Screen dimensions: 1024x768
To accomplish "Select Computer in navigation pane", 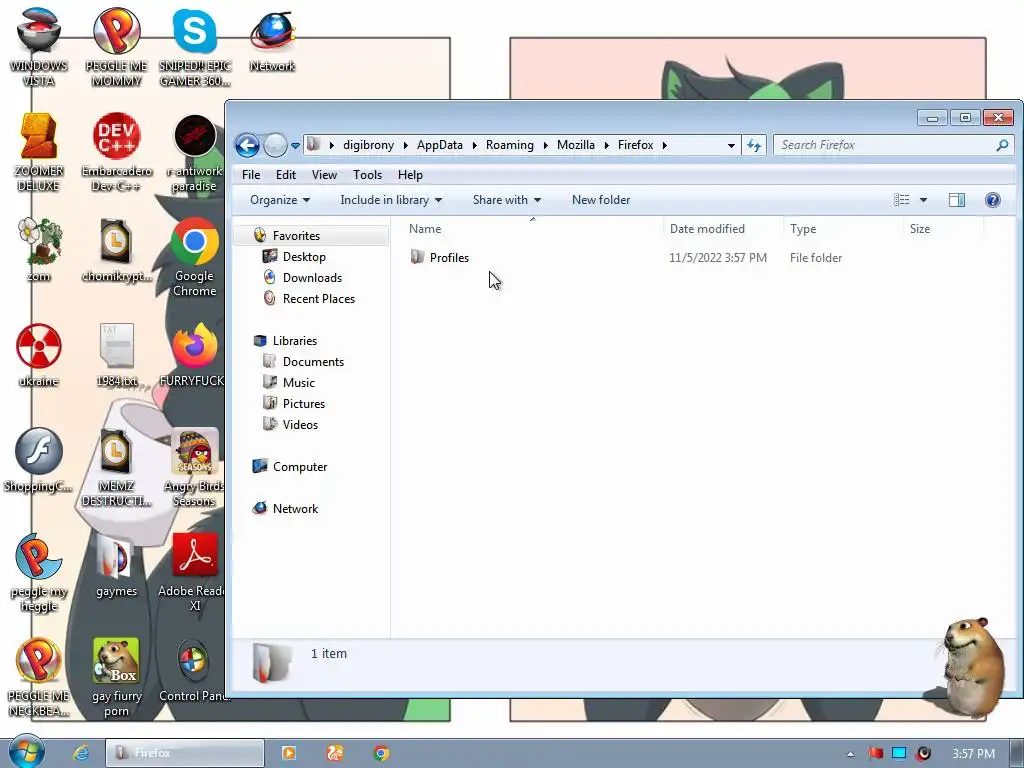I will [x=300, y=467].
